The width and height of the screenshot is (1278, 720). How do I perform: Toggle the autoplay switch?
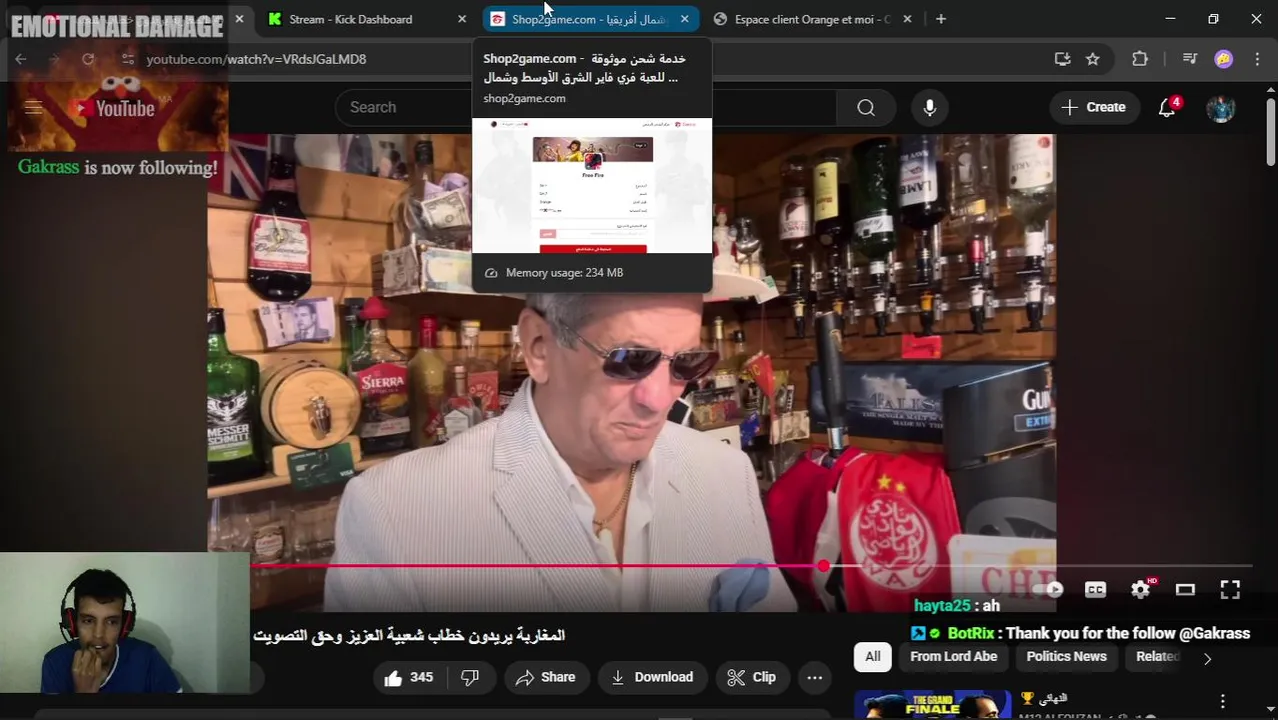1050,590
